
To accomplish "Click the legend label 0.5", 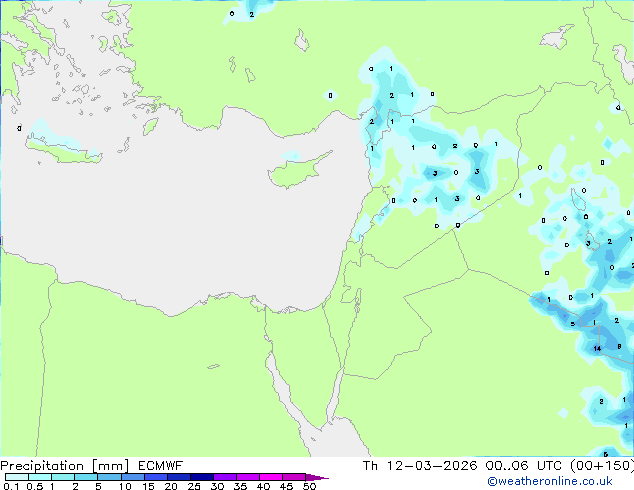I will pos(34,486).
